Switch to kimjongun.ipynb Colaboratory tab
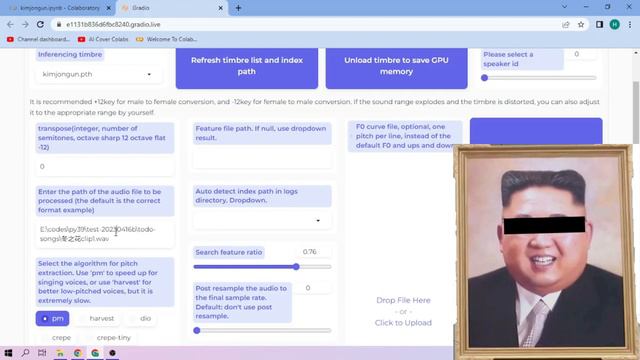 [60, 8]
